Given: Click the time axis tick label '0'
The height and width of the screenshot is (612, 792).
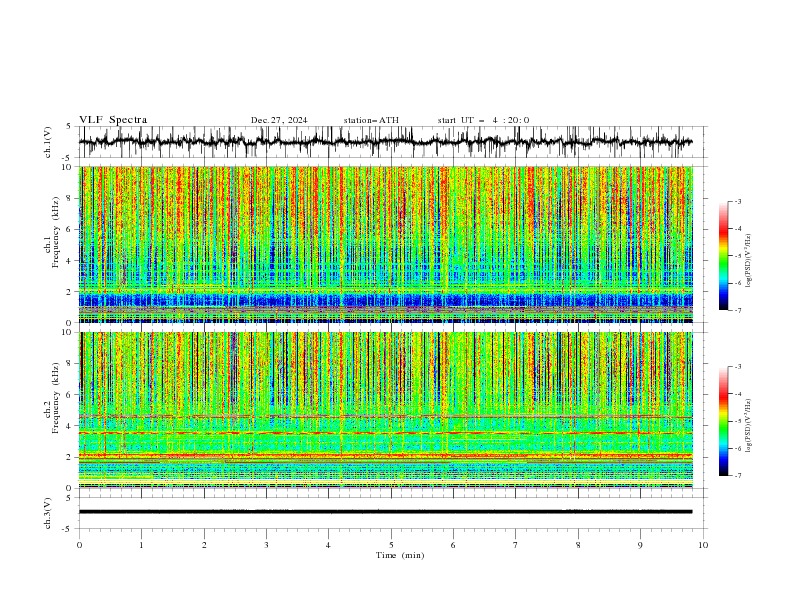Looking at the screenshot, I should click(79, 545).
